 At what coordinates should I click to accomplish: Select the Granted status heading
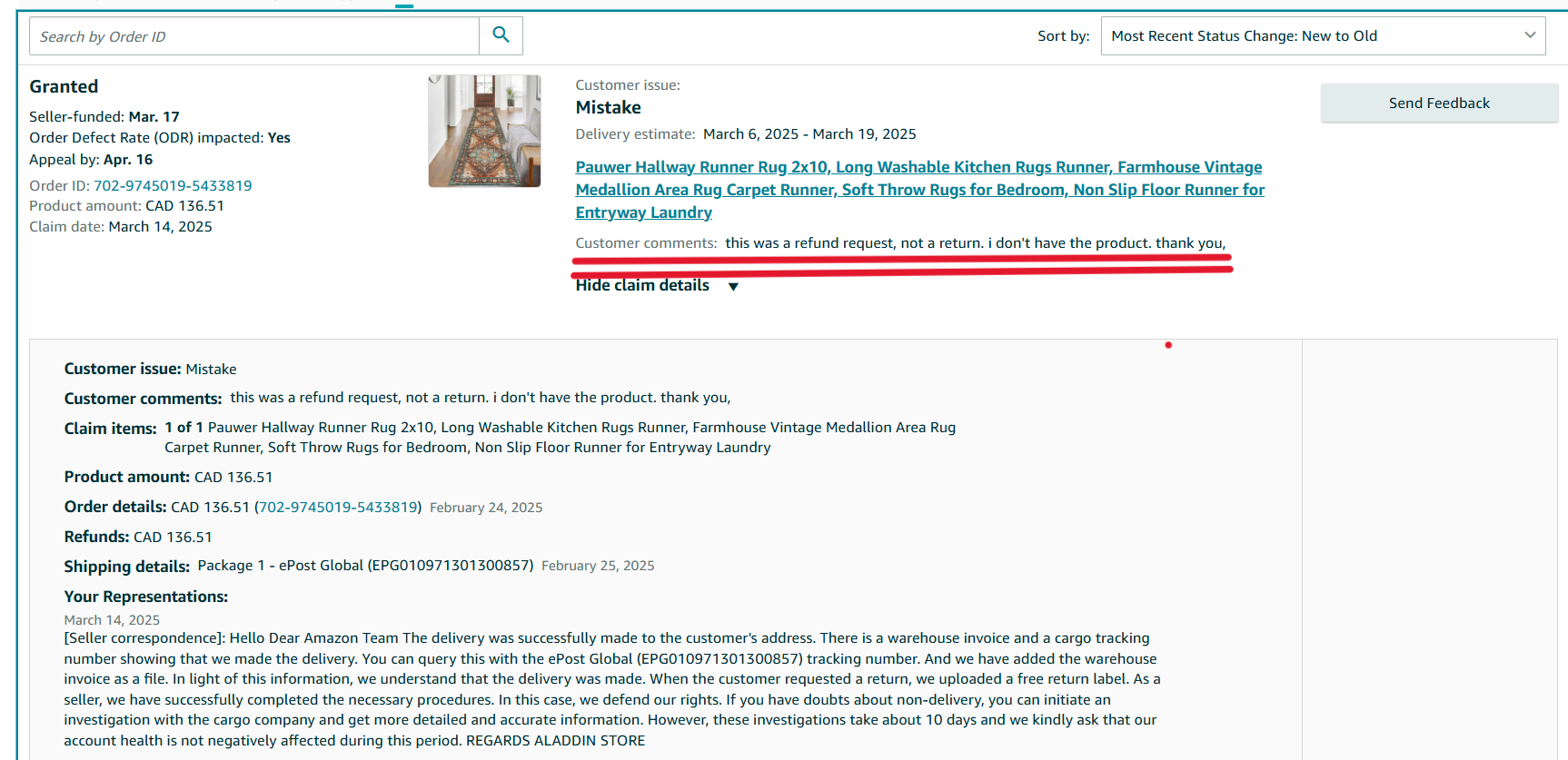pos(64,86)
